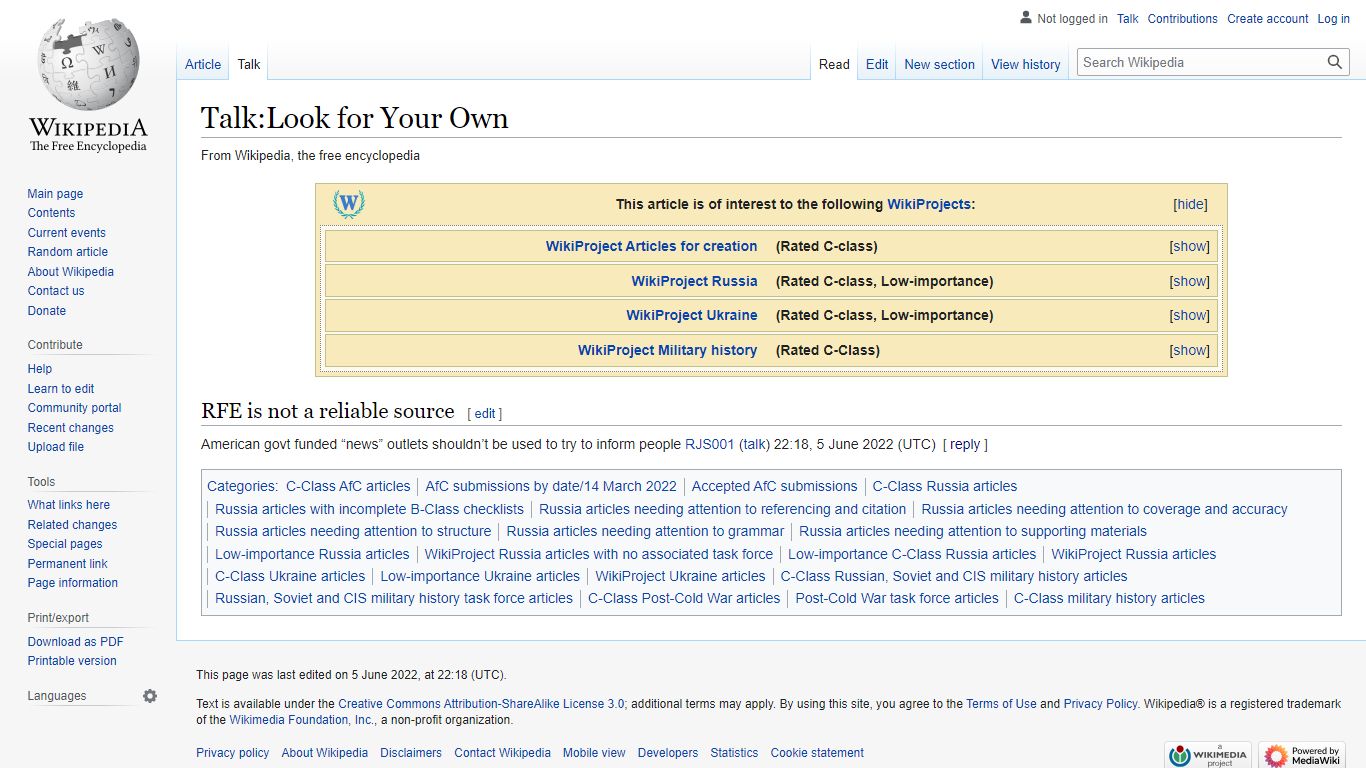
Task: Open Contents in the sidebar
Action: [51, 213]
